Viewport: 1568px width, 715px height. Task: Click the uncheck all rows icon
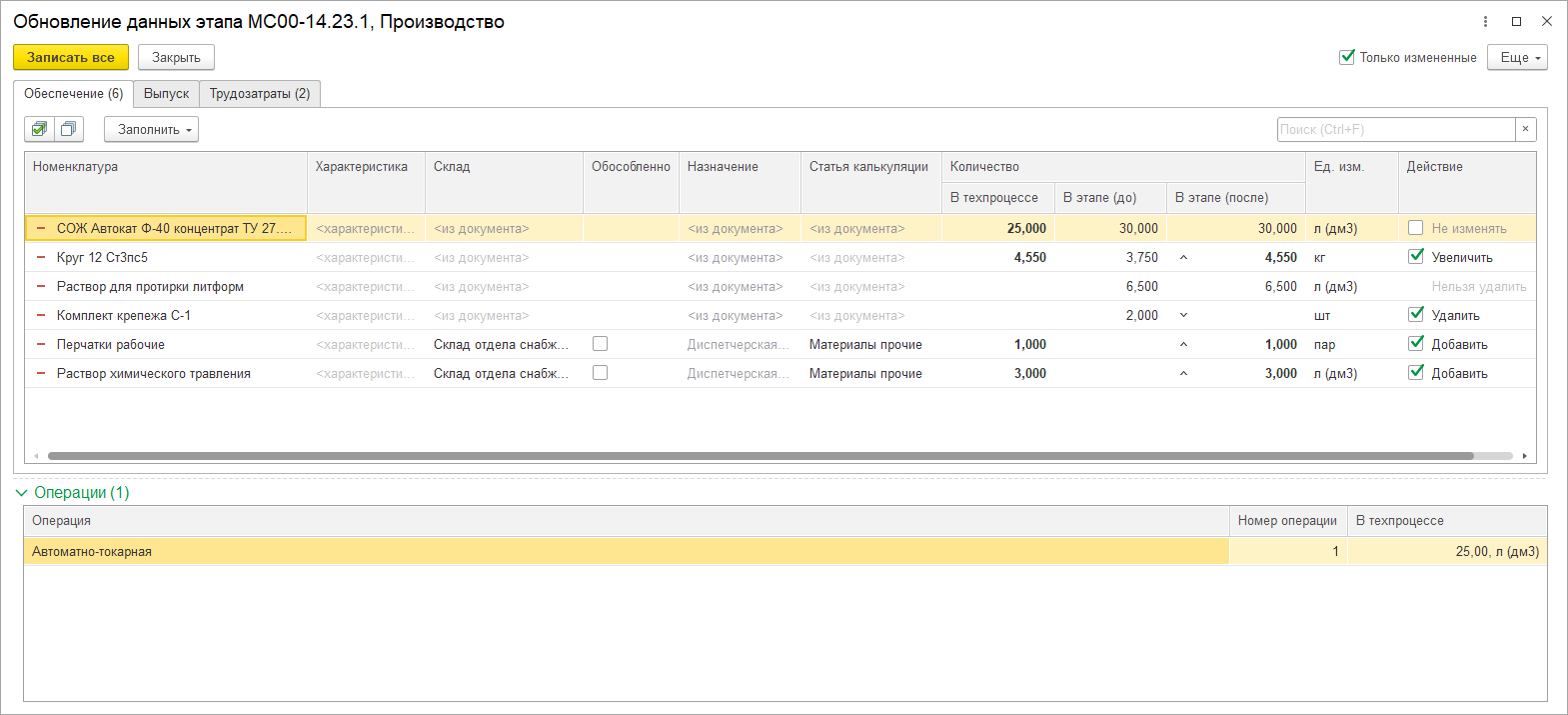69,129
